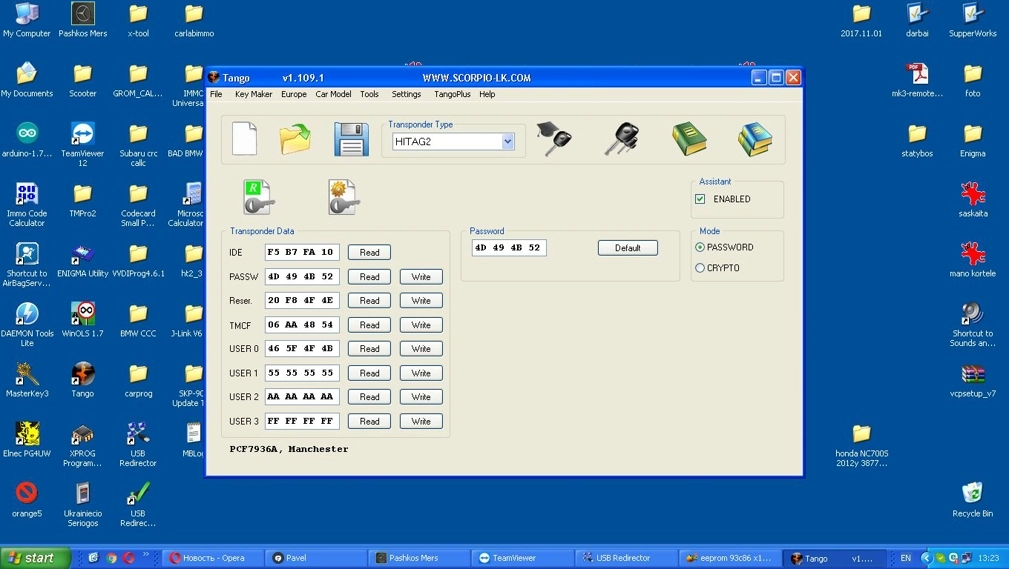Viewport: 1009px width, 569px height.
Task: Expand the Transponder Type dropdown
Action: pyautogui.click(x=508, y=142)
